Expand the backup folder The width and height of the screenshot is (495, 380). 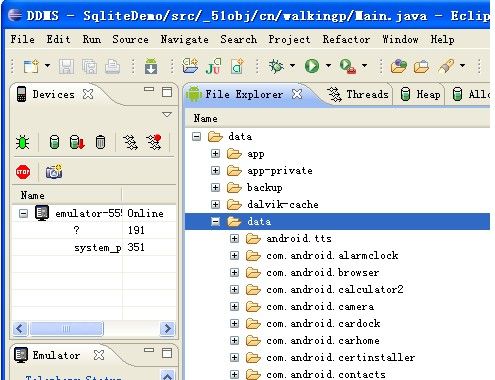tap(215, 187)
